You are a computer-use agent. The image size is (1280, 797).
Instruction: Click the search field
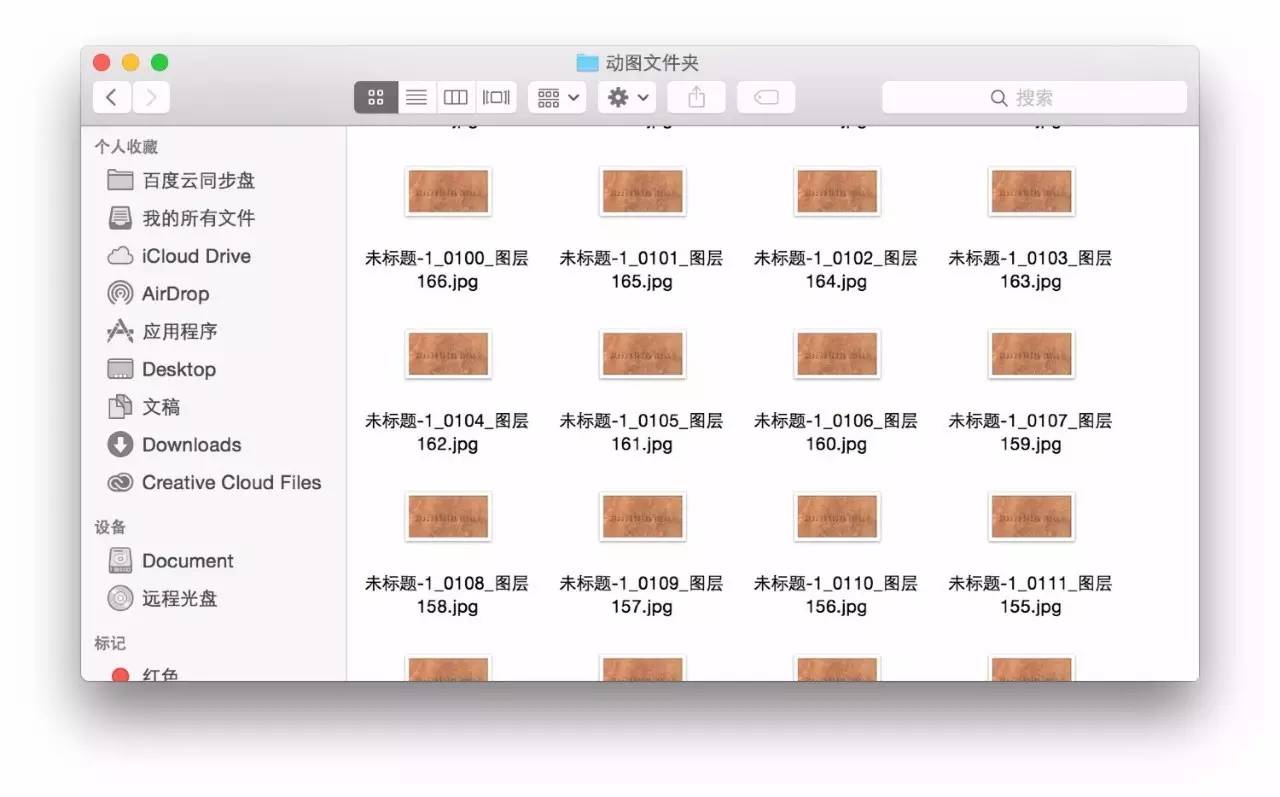pos(1034,97)
